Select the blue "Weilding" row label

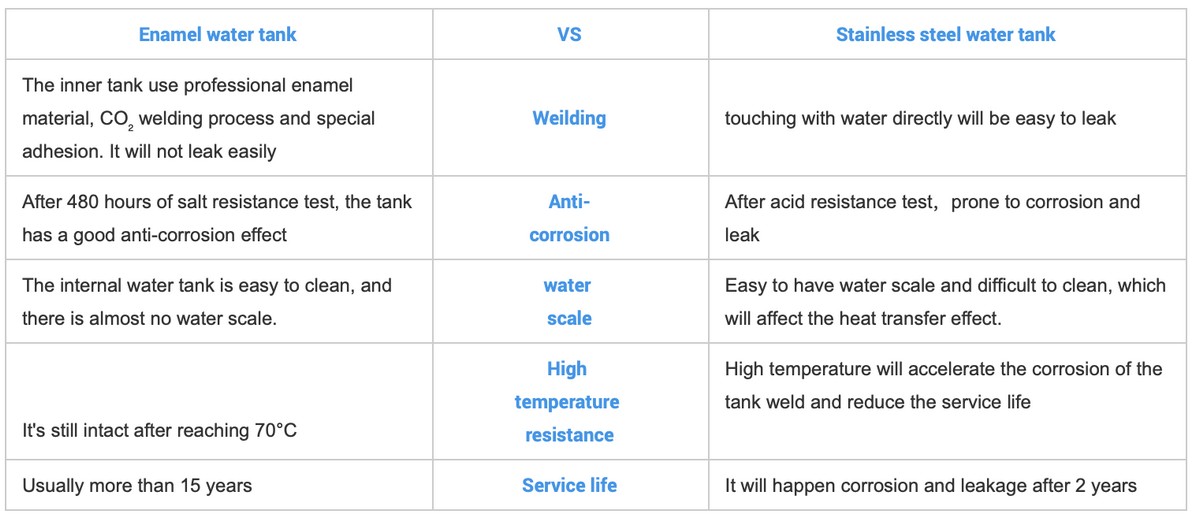pos(569,118)
